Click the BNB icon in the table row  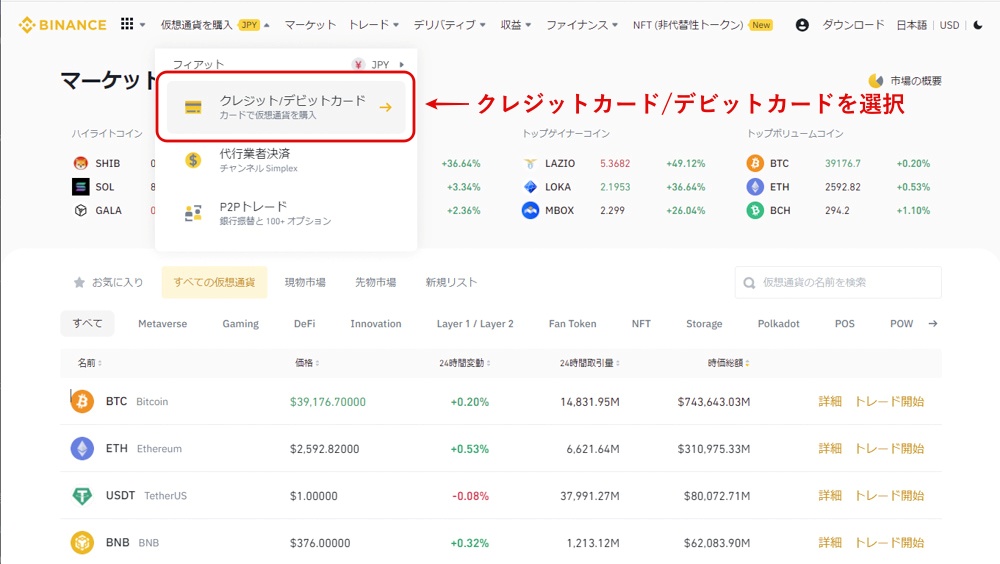tap(82, 543)
